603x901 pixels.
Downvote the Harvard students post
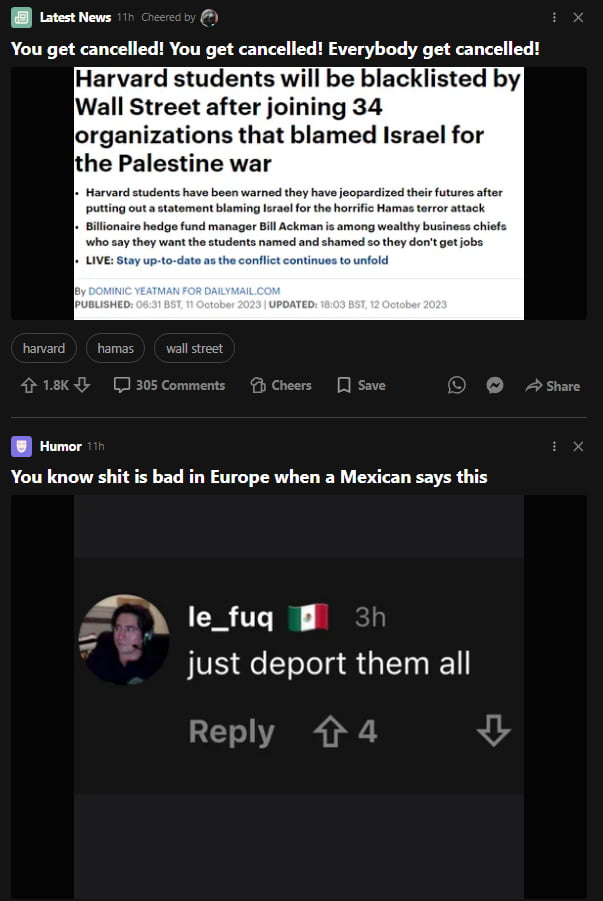pyautogui.click(x=82, y=385)
